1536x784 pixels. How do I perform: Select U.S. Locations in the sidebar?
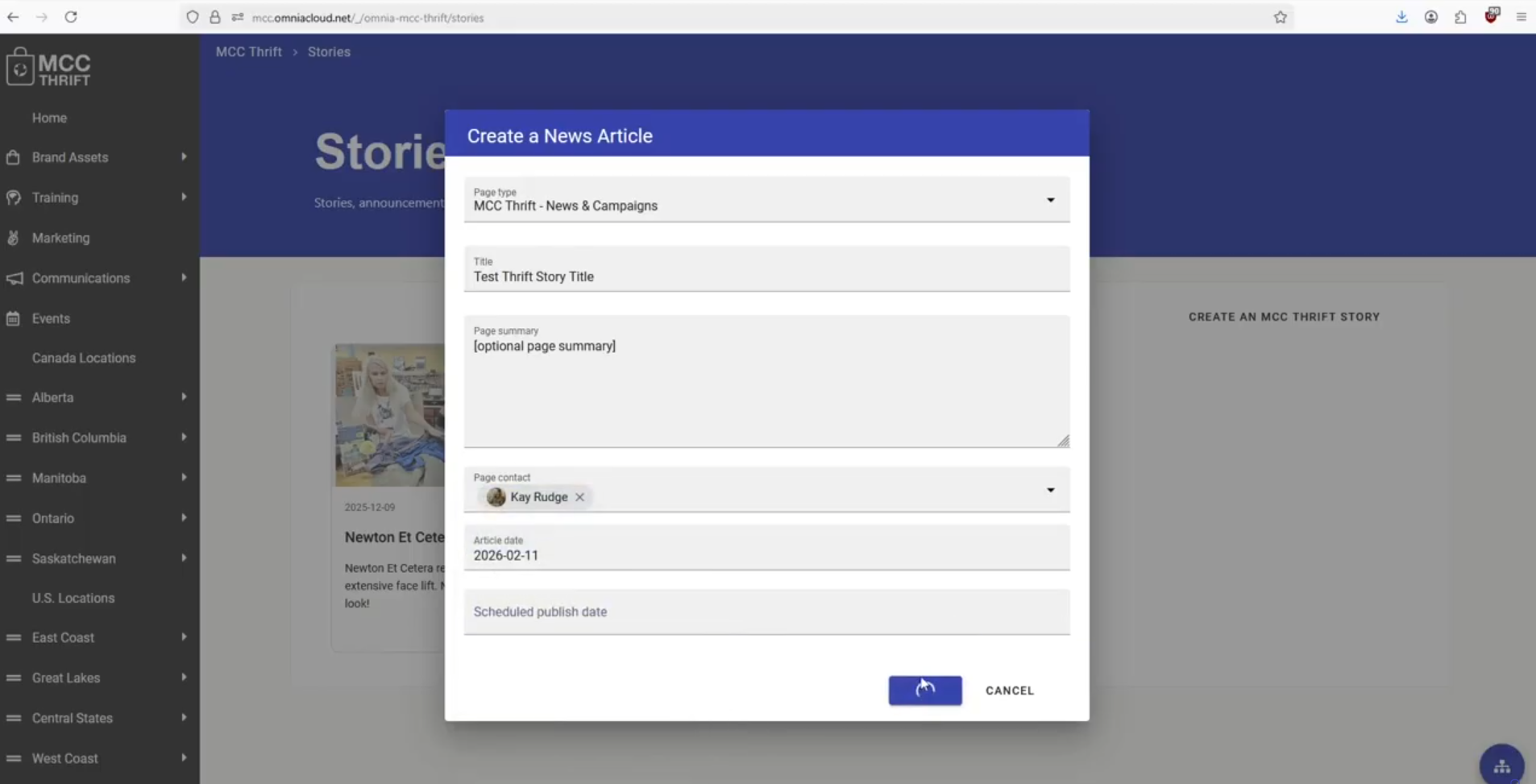[73, 598]
